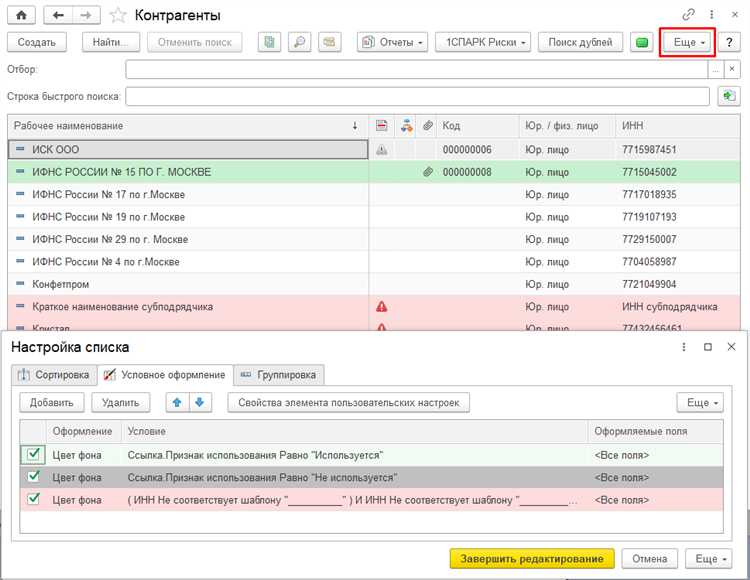This screenshot has width=750, height=580.
Task: Click the green indicator icon button
Action: pyautogui.click(x=641, y=42)
